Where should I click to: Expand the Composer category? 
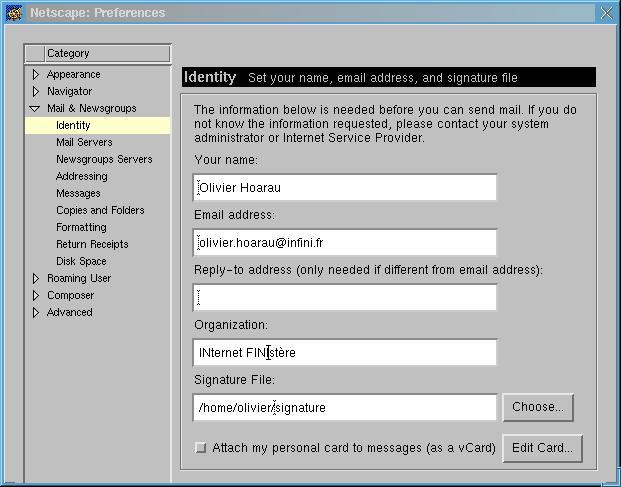coord(35,295)
